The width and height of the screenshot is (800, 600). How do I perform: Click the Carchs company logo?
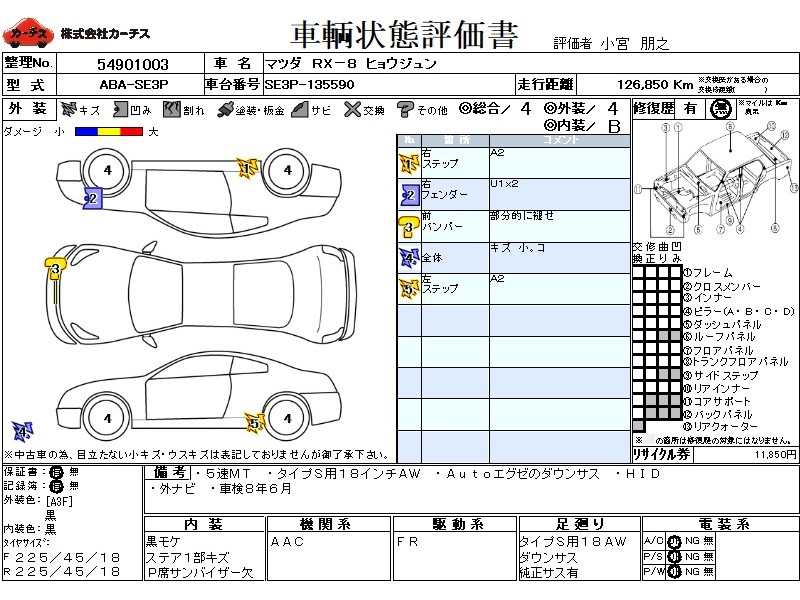[27, 34]
